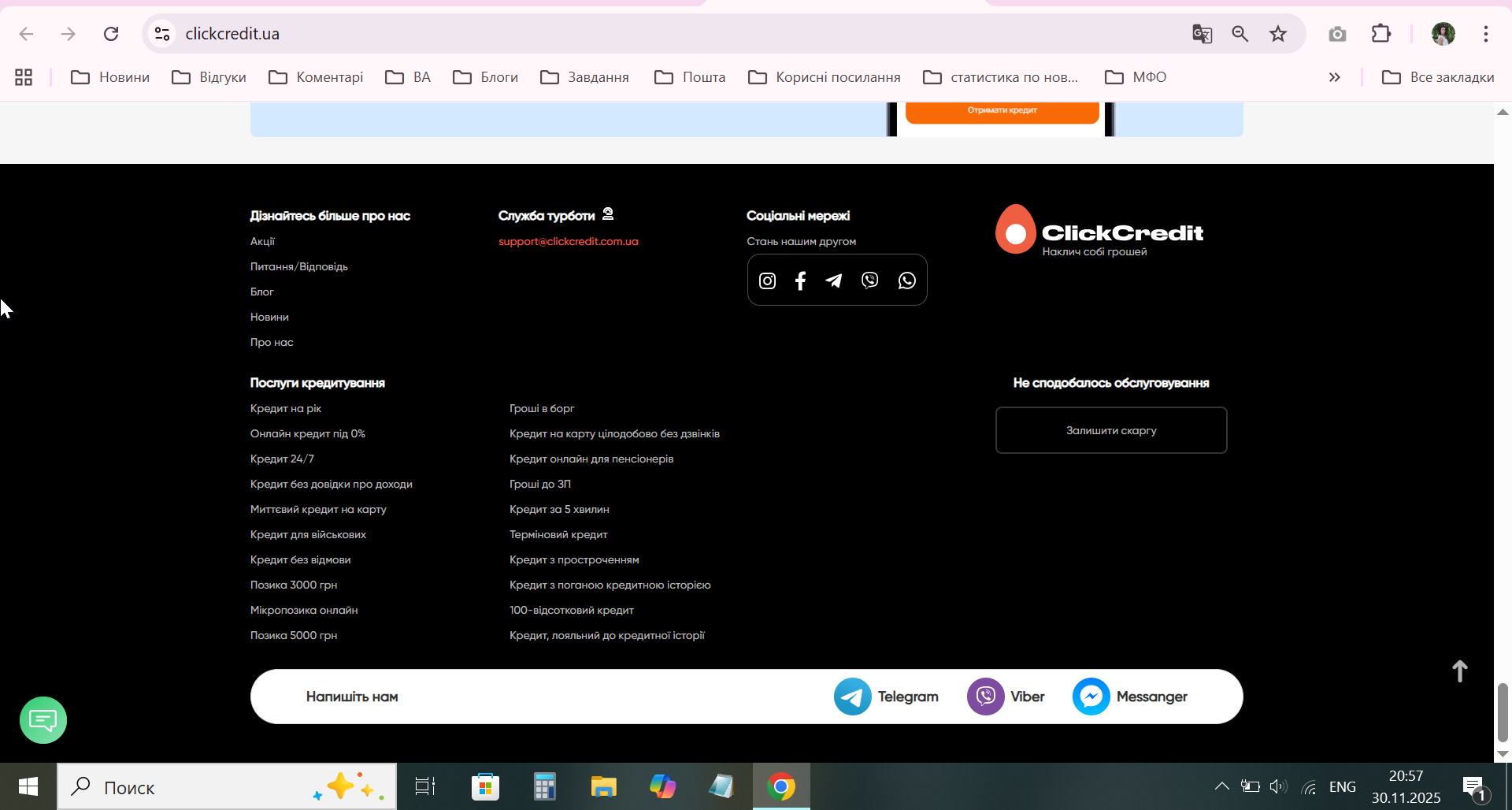Open the Новини bookmark folder

110,77
